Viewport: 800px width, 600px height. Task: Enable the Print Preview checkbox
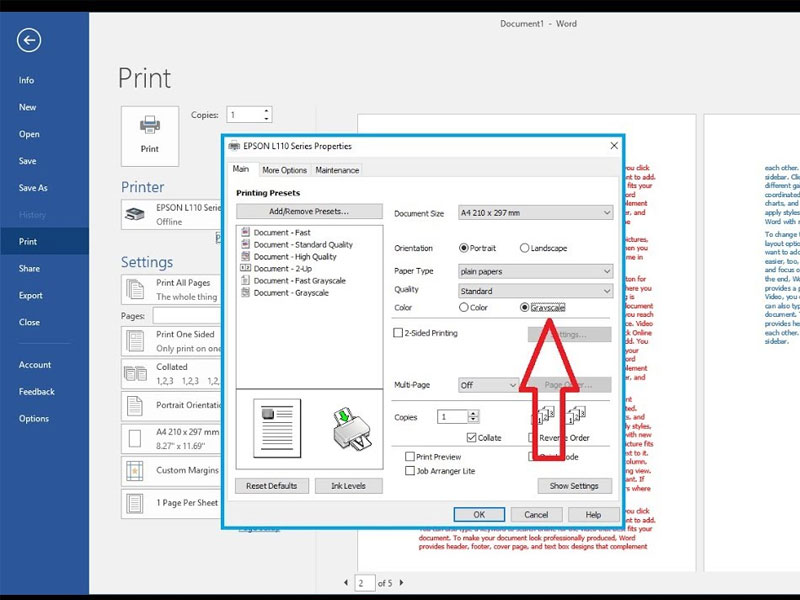[410, 456]
